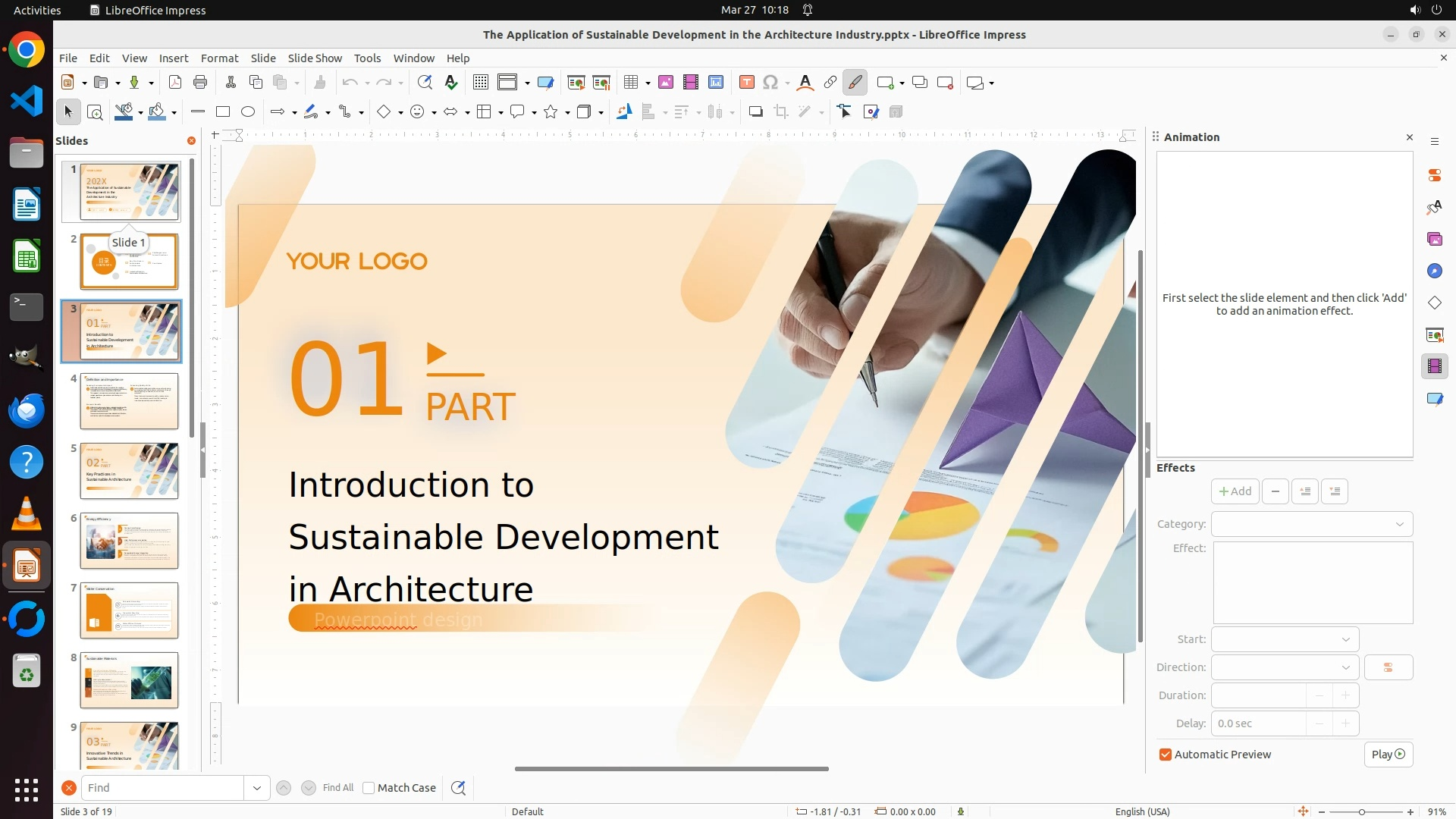Open the Start dropdown in Animation
This screenshot has width=1456, height=819.
[1345, 639]
